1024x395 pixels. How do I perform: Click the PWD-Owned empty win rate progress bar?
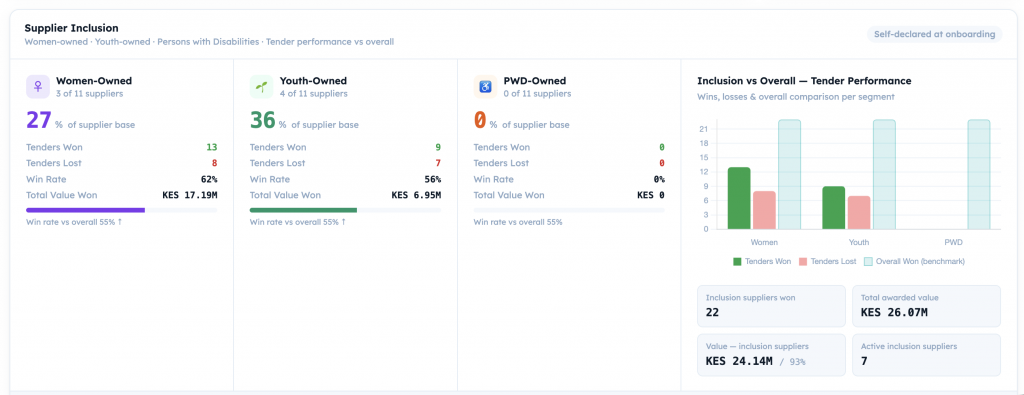569,210
